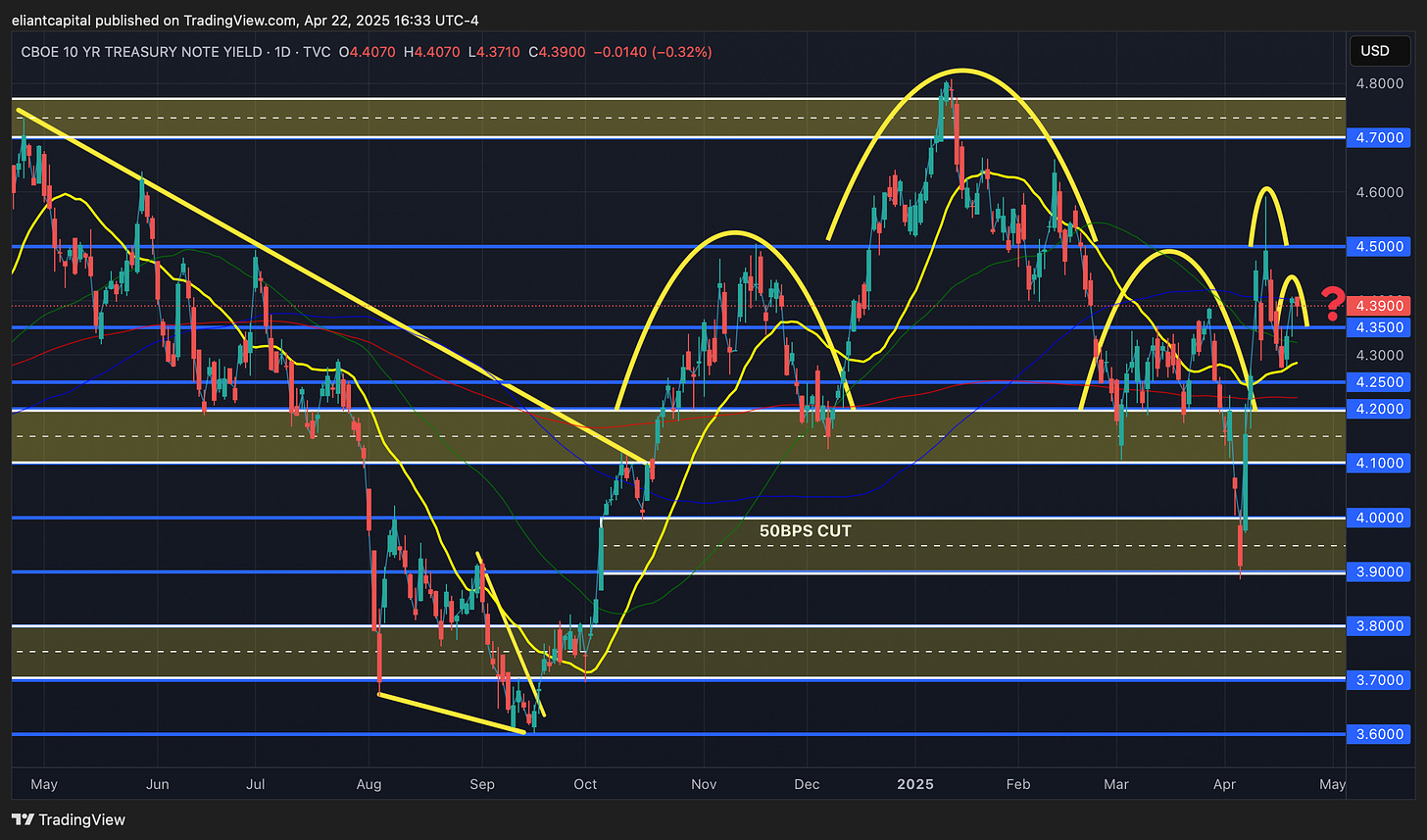The image size is (1427, 840).
Task: Click the Dec label on time axis
Action: pos(807,784)
